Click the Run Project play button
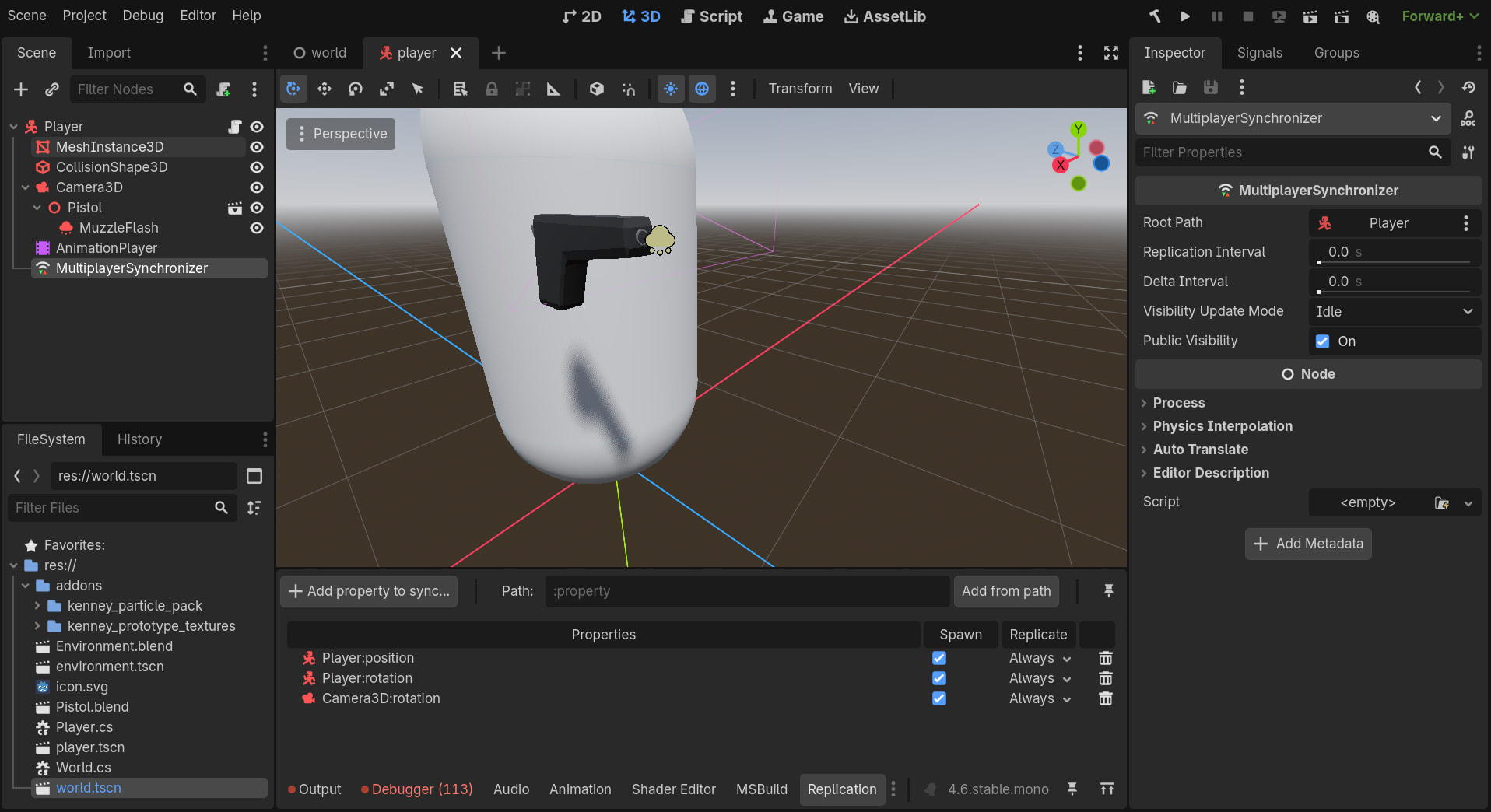Screen dimensions: 1491x812 [x=1184, y=16]
